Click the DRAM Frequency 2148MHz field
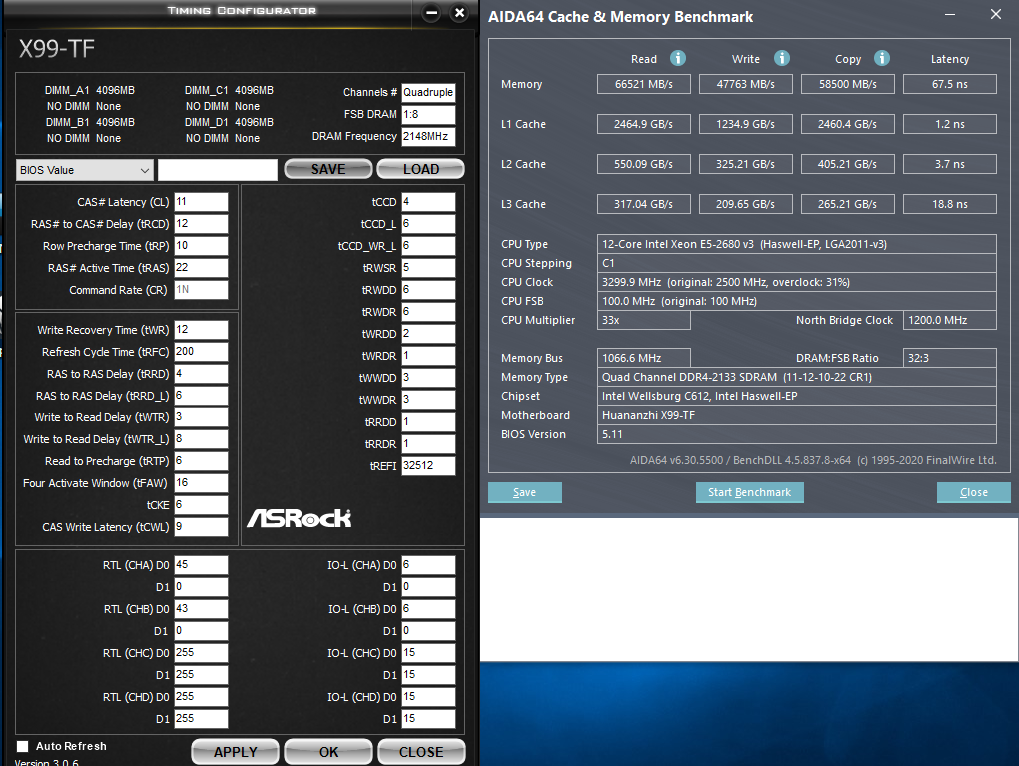Screen dimensions: 1019x766 tap(428, 136)
